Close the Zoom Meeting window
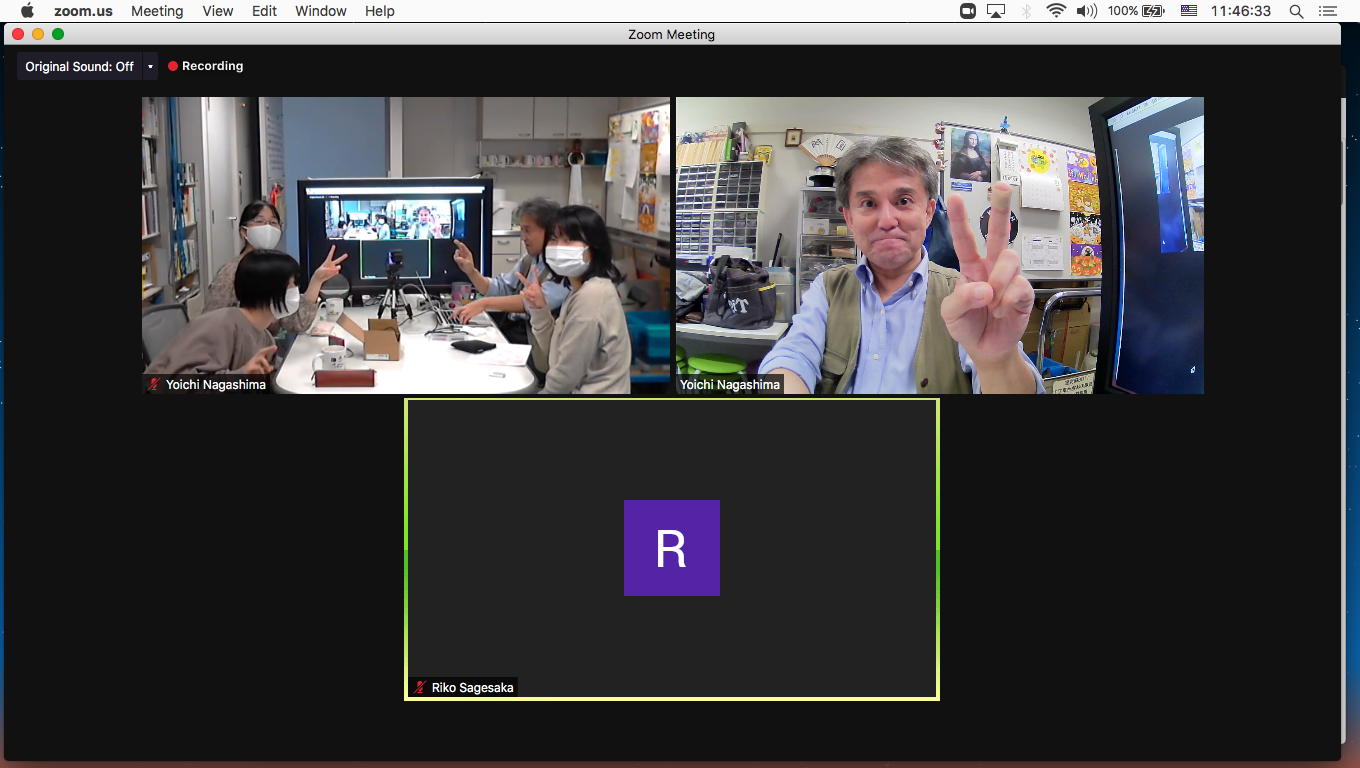The height and width of the screenshot is (768, 1360). point(18,34)
